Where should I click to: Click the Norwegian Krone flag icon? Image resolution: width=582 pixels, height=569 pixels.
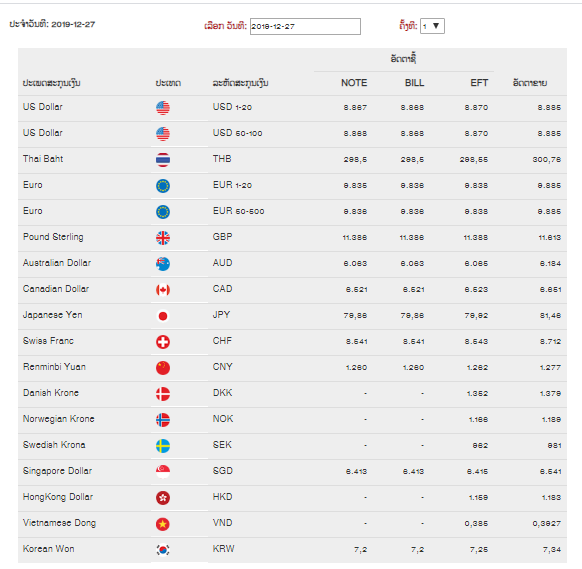coord(163,420)
